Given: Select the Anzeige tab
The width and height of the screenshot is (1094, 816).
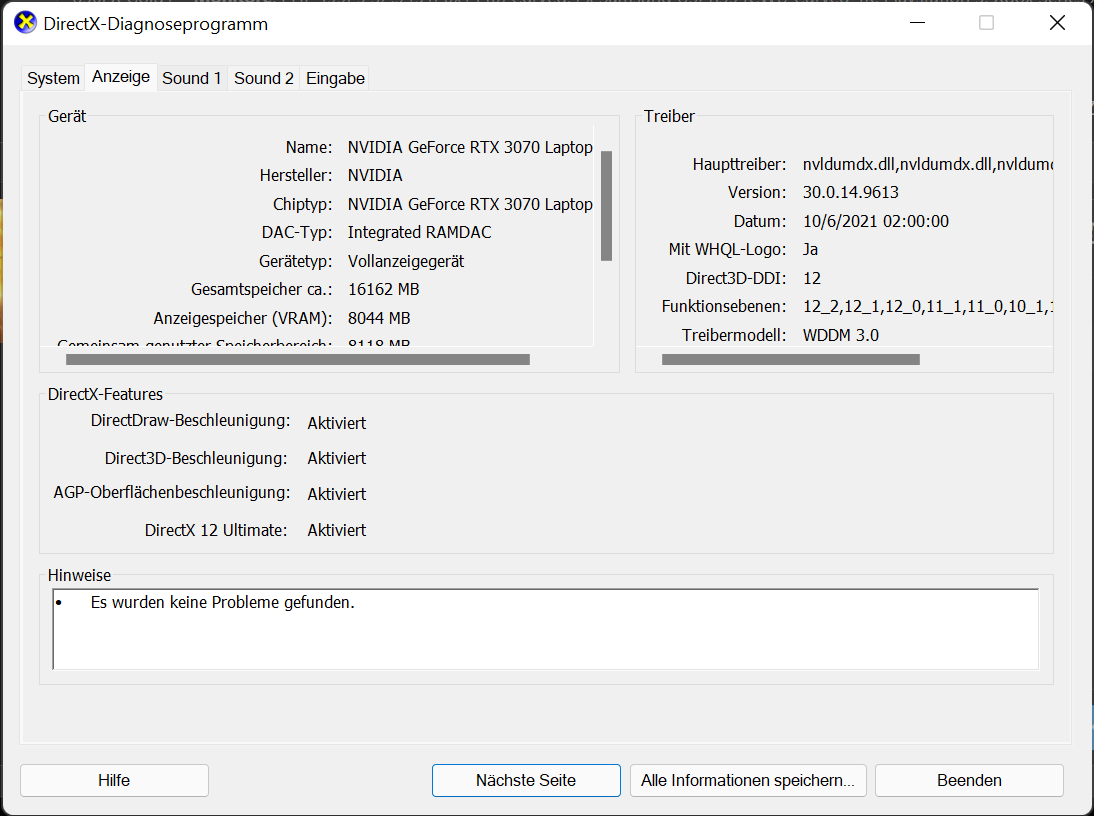Looking at the screenshot, I should [121, 77].
